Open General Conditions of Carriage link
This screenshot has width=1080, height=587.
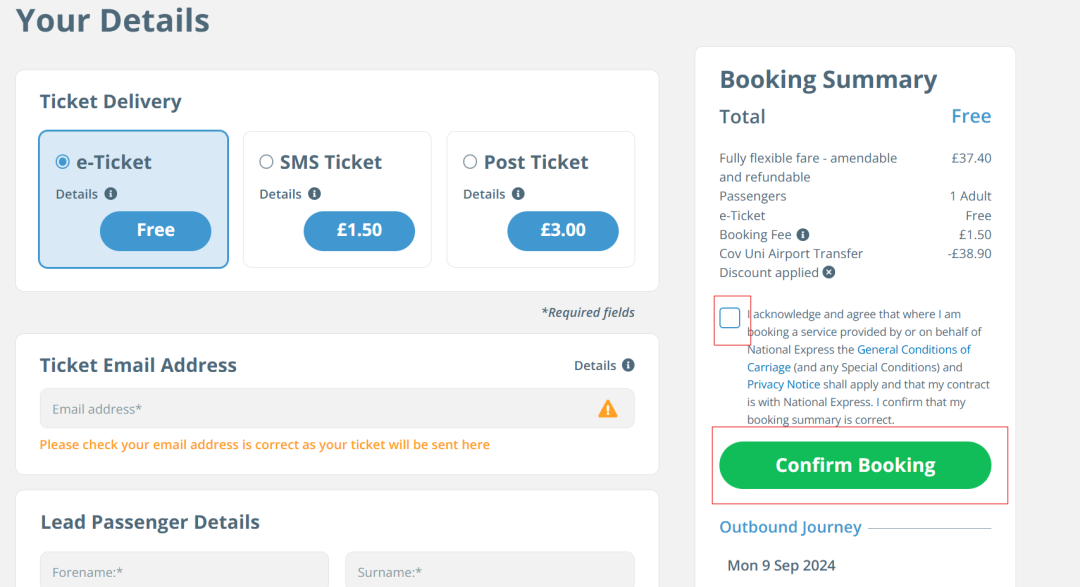coord(913,350)
